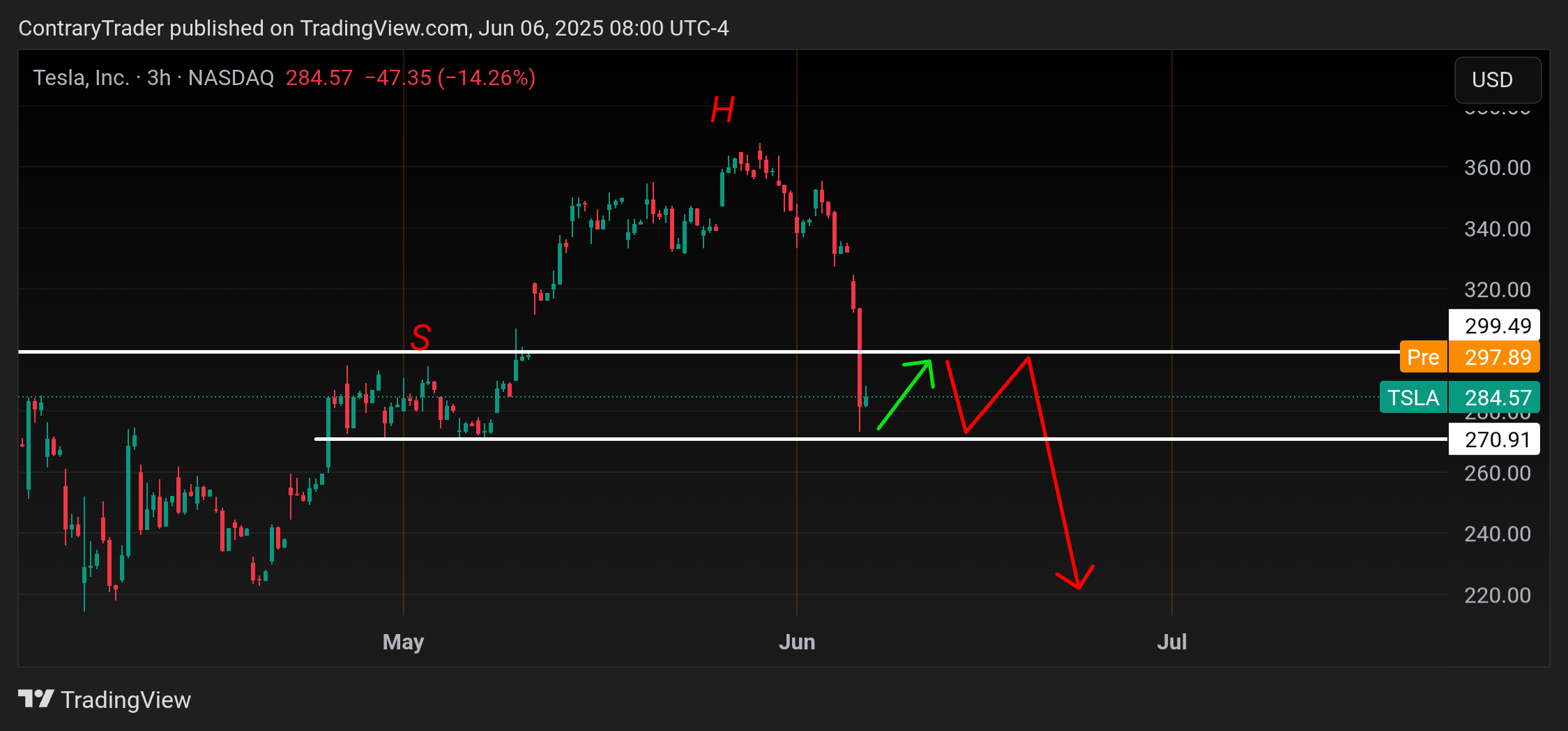Click the 284.57 current price value
The width and height of the screenshot is (1568, 731).
click(x=1494, y=398)
